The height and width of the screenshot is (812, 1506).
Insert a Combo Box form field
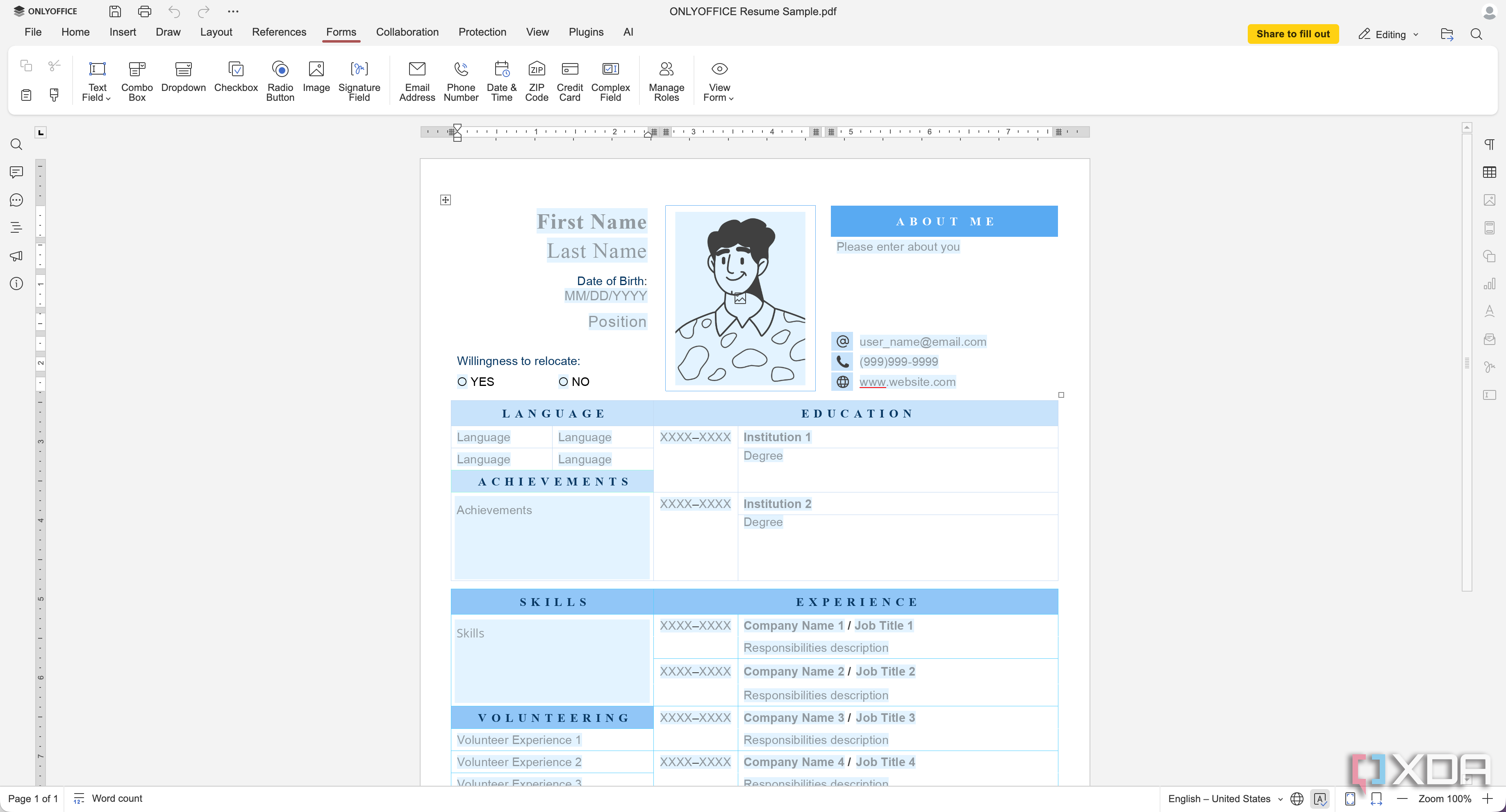tap(137, 81)
